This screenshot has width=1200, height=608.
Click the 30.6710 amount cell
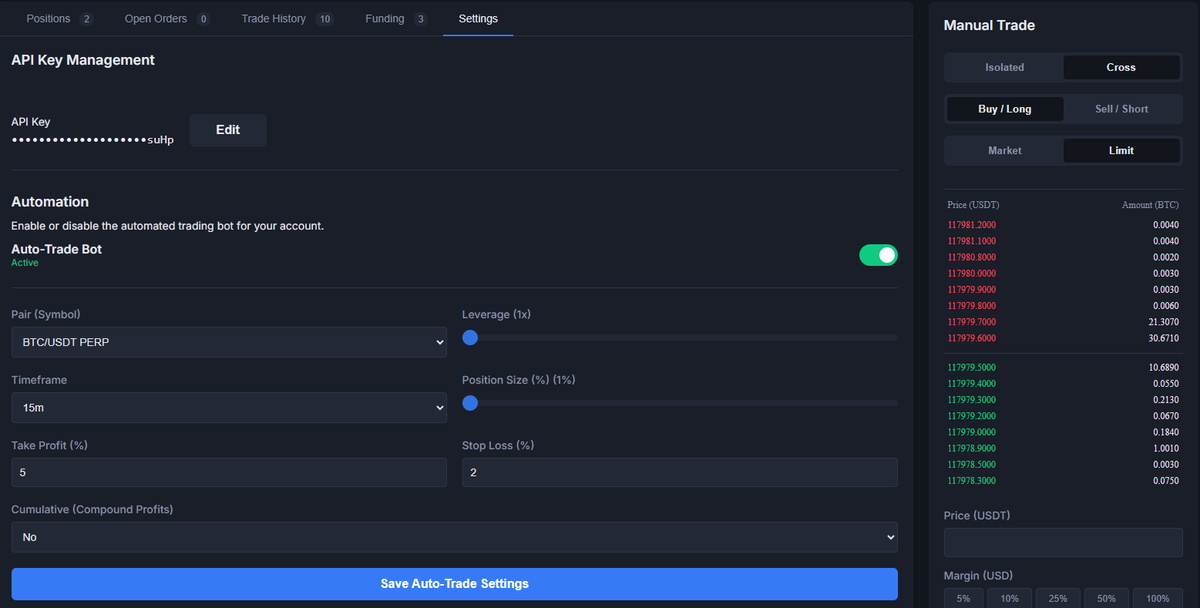point(1163,338)
